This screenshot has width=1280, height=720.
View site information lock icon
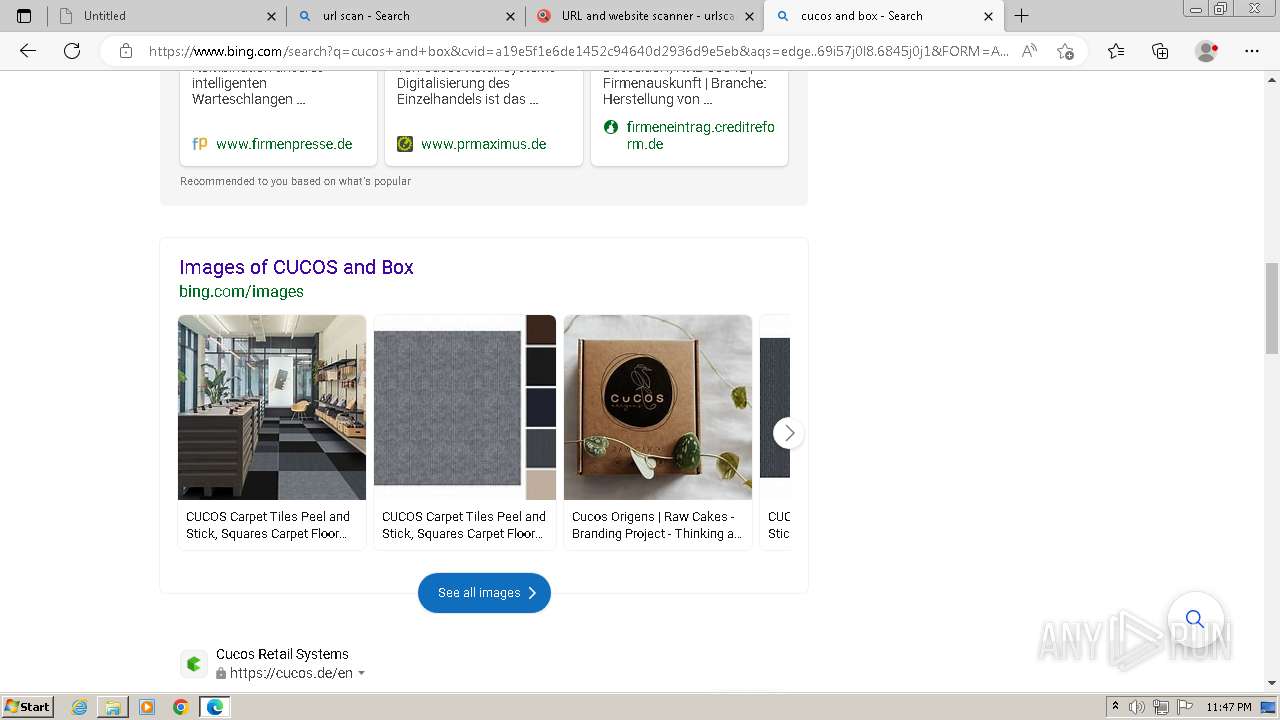(125, 51)
